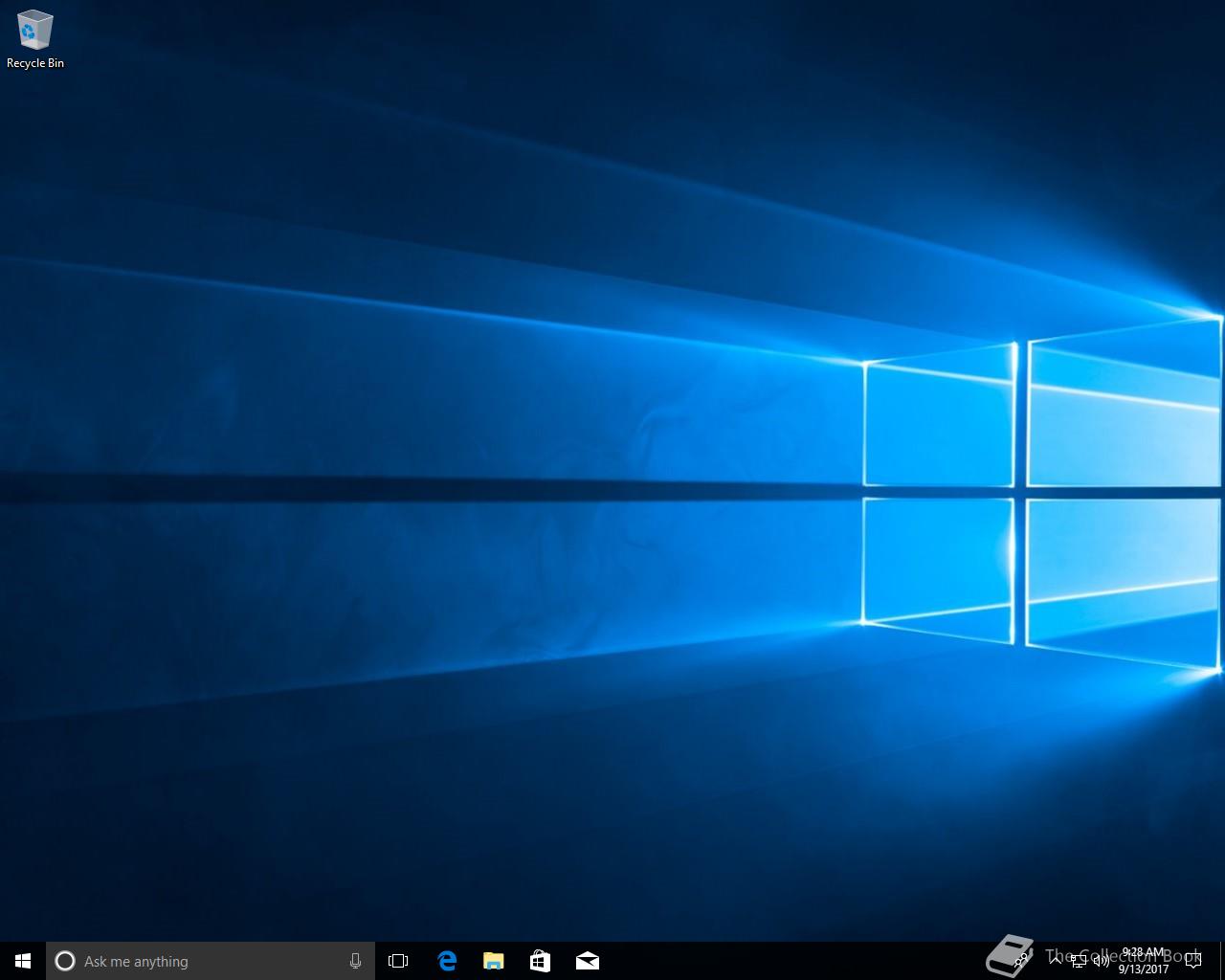The height and width of the screenshot is (980, 1225).
Task: Open the Action Center notifications icon
Action: 1193,961
